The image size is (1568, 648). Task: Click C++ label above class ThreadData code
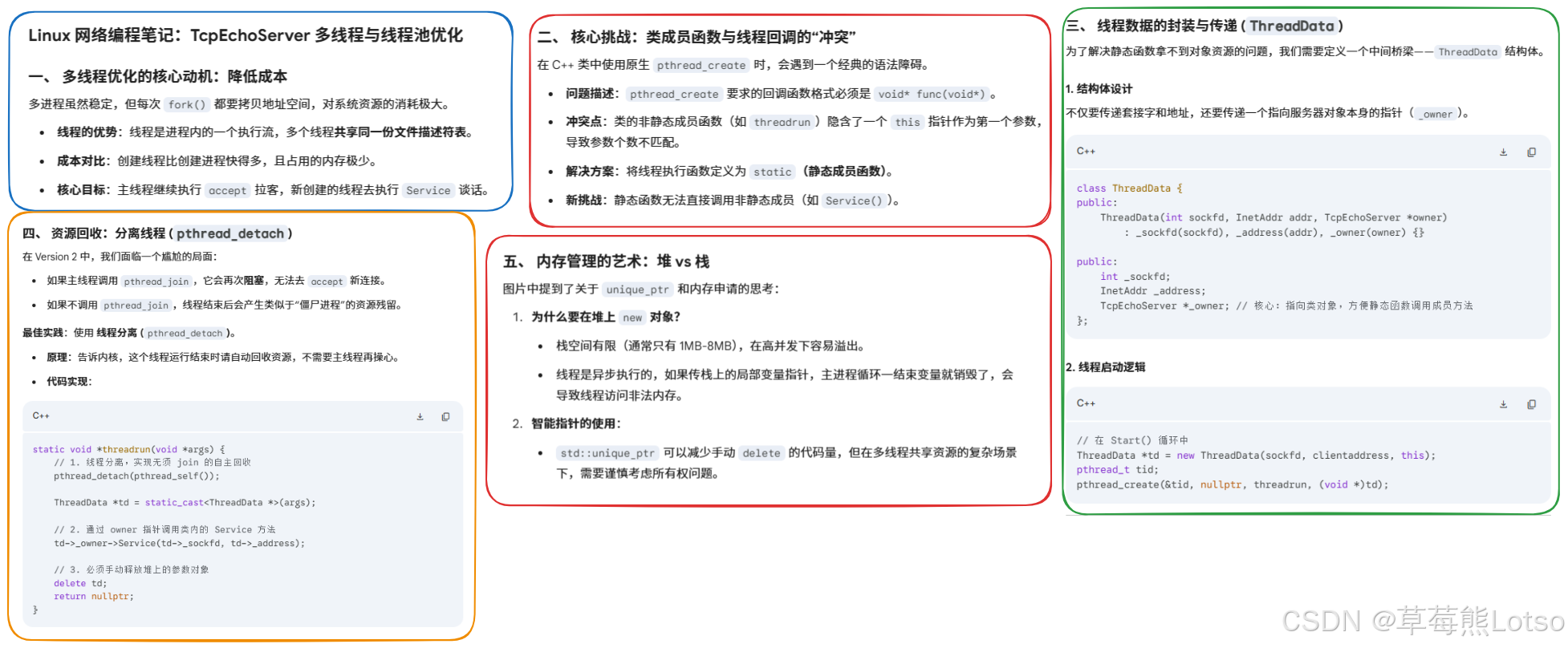click(x=1086, y=152)
